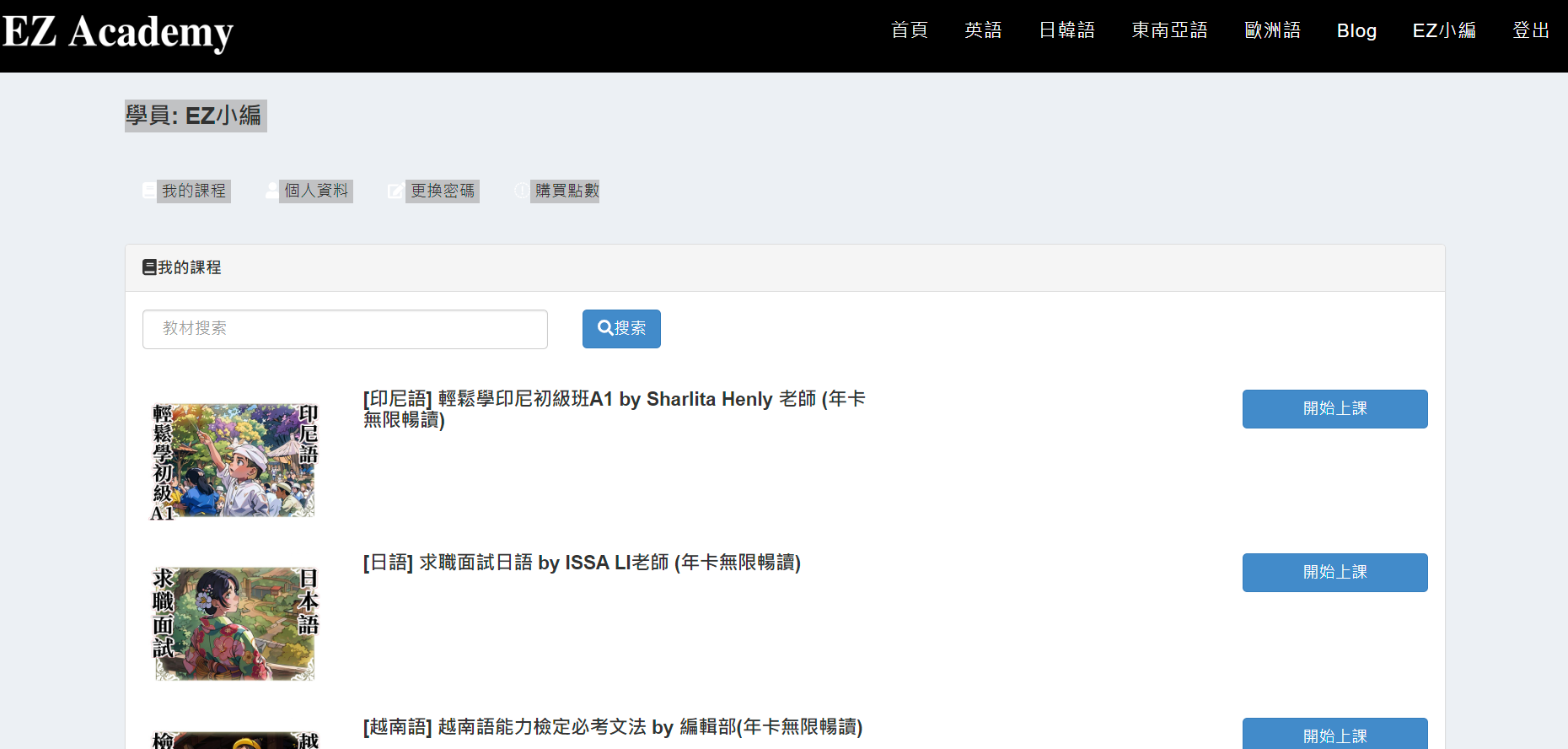Start the 輕鬆學印尼初級班A1 course
The image size is (1568, 749).
pos(1334,409)
